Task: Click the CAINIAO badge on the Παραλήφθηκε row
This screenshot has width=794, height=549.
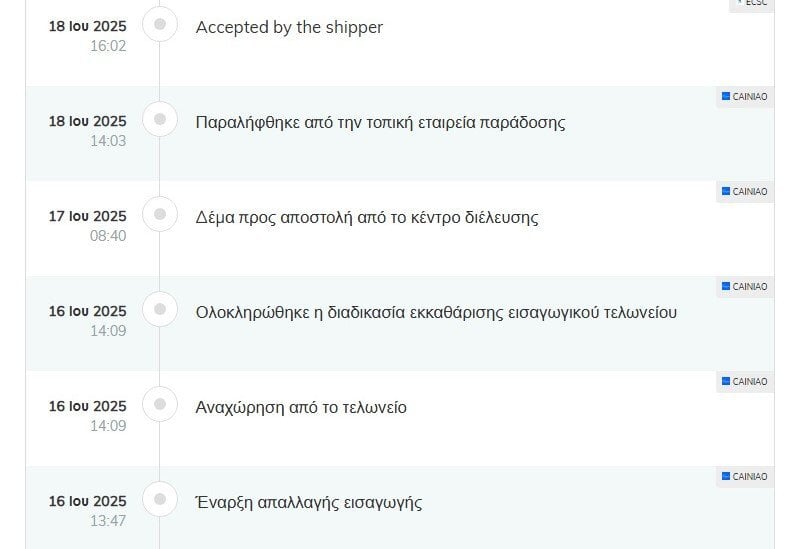Action: tap(744, 97)
